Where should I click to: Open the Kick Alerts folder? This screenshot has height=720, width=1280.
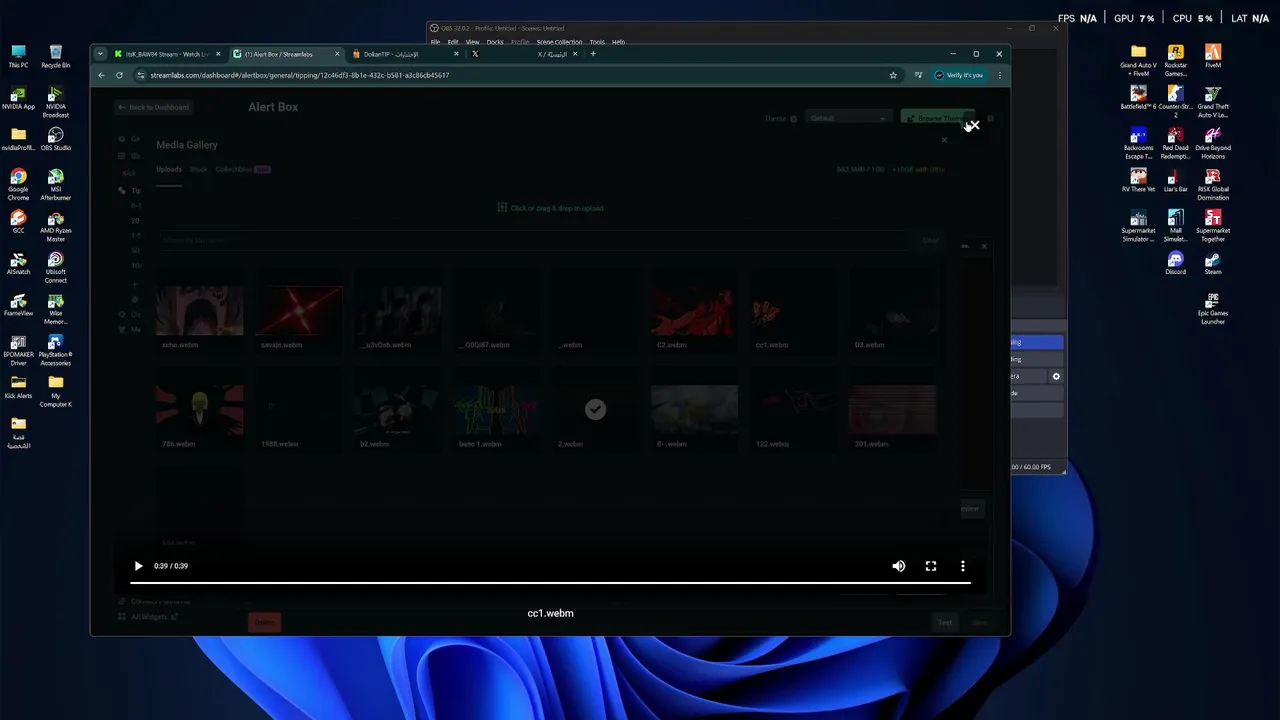[18, 387]
